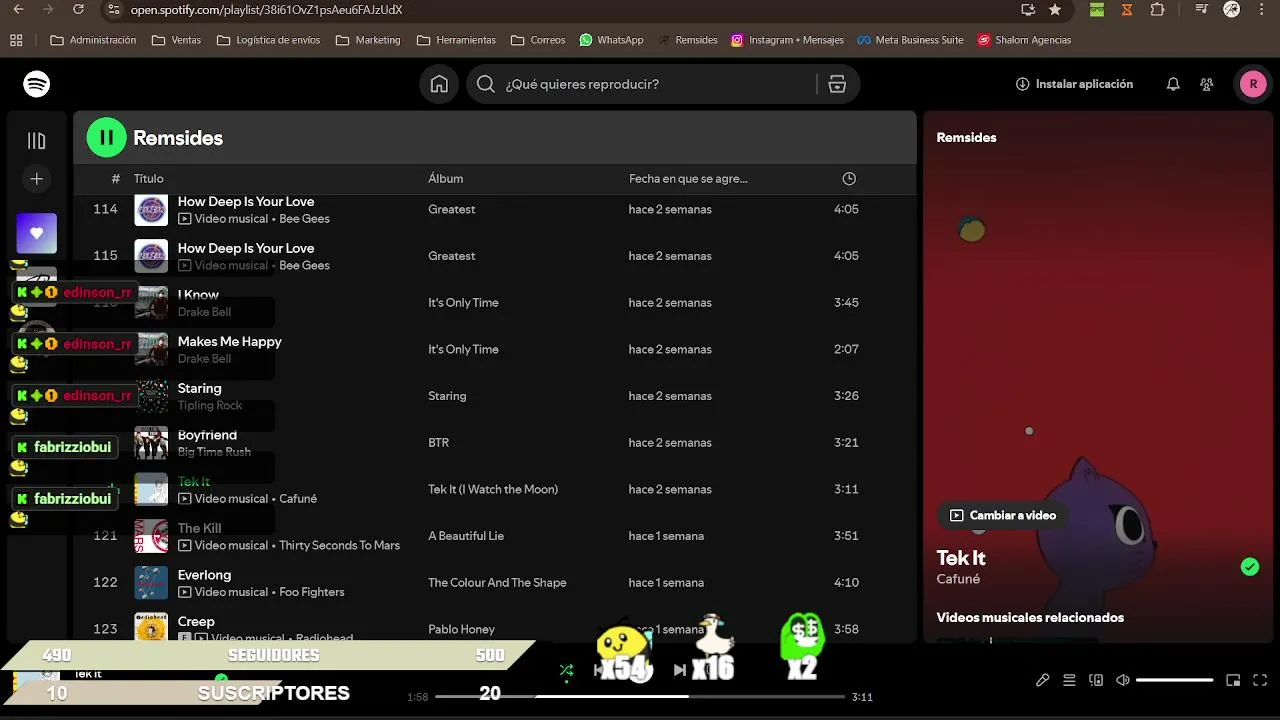Seek in the song progress bar

[x=640, y=696]
